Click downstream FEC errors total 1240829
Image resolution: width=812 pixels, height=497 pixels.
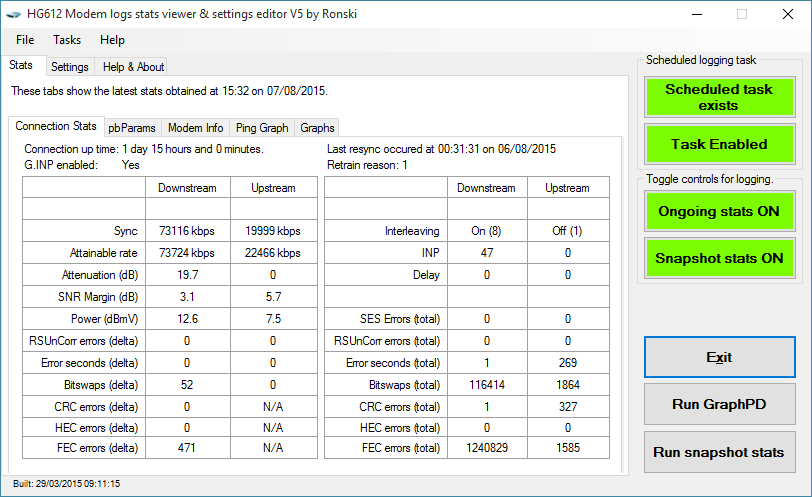pyautogui.click(x=487, y=448)
